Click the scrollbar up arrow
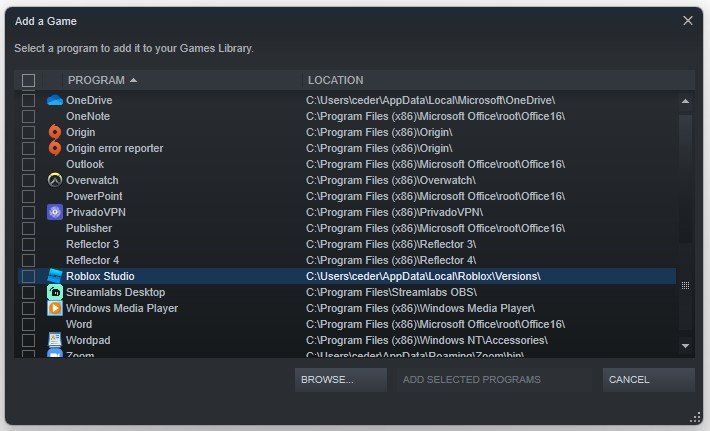 point(686,101)
